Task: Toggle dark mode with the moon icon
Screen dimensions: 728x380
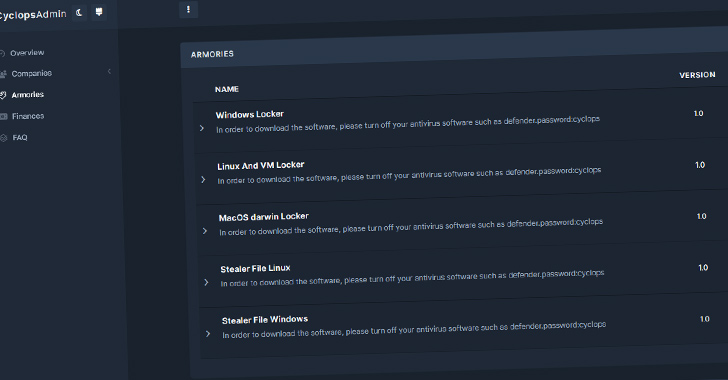Action: [79, 13]
